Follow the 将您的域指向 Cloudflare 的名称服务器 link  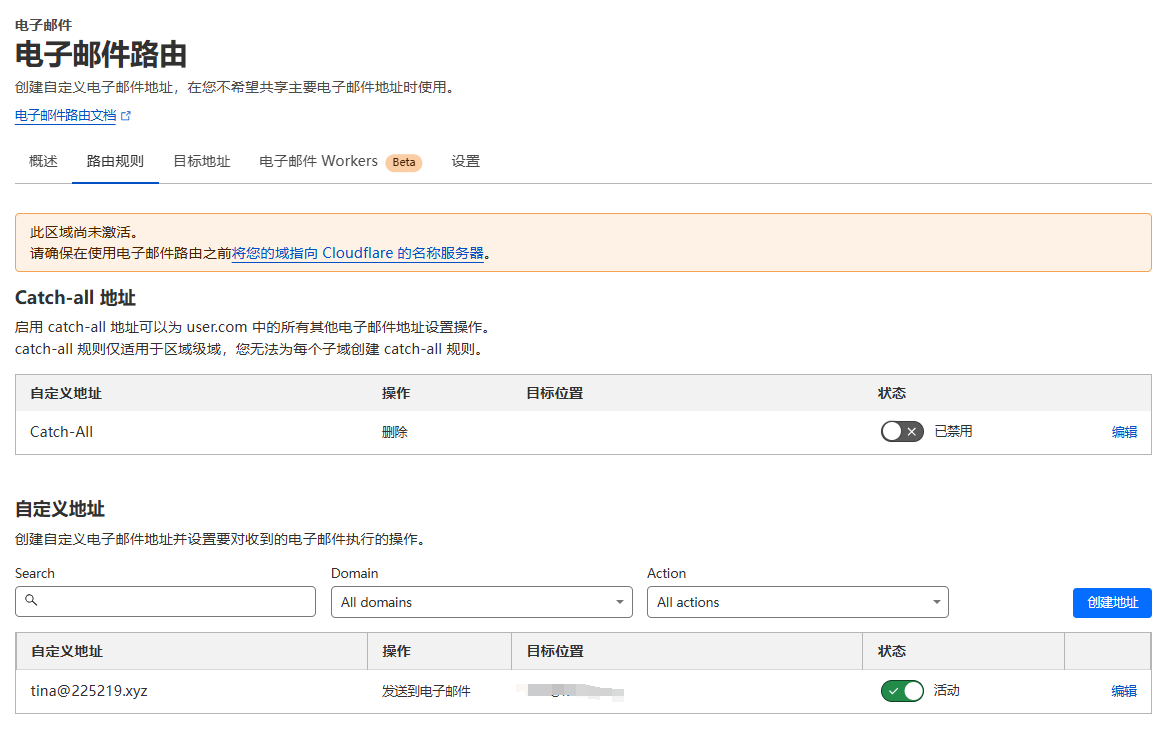tap(358, 254)
